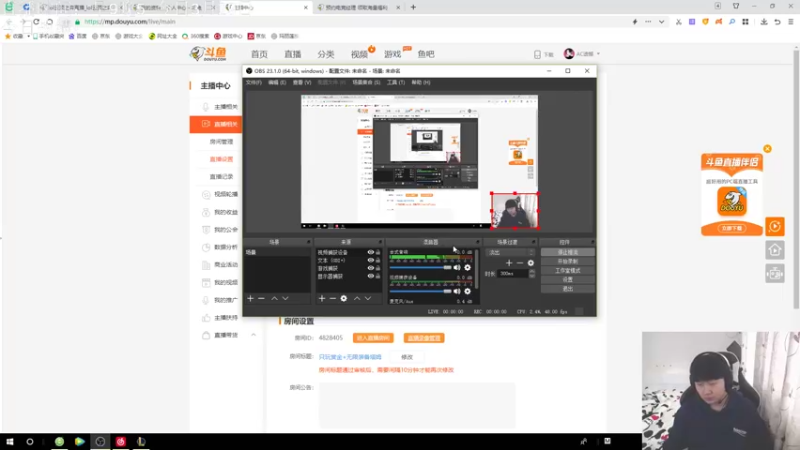
Task: Add a new scene with the plus icon
Action: click(251, 298)
